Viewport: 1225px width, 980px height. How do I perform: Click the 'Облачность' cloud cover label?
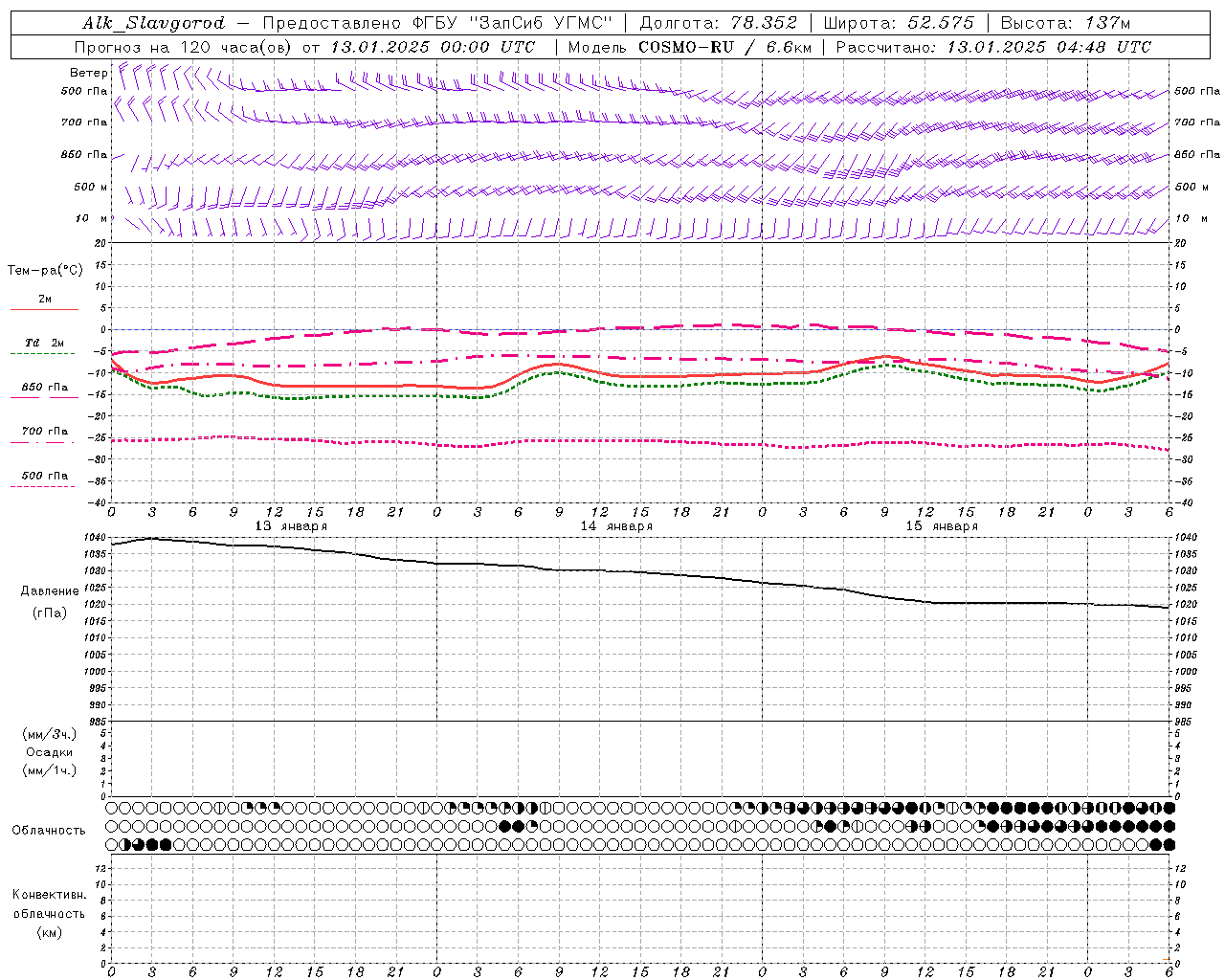(49, 830)
